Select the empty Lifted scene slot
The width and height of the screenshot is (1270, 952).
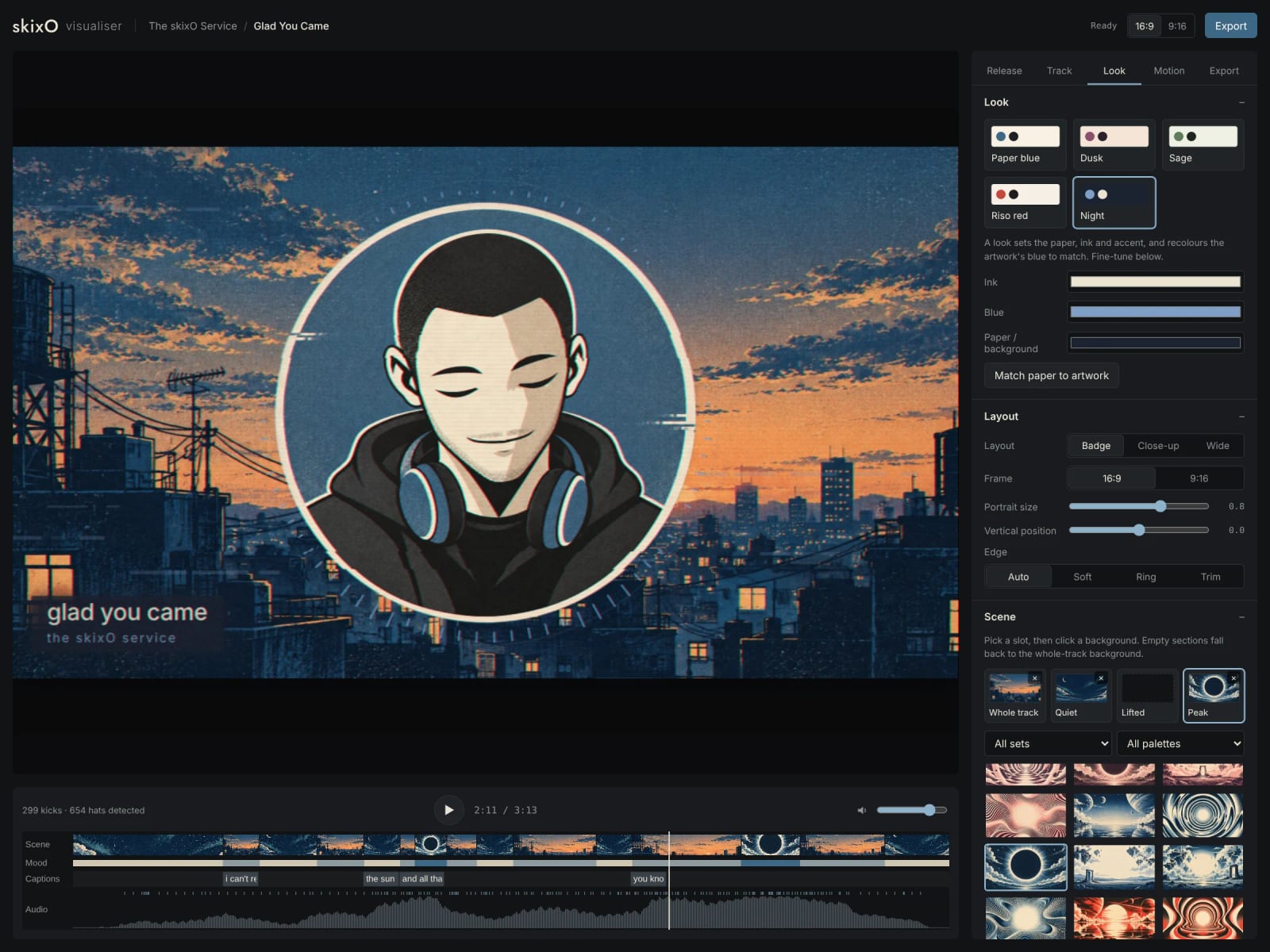coord(1147,696)
